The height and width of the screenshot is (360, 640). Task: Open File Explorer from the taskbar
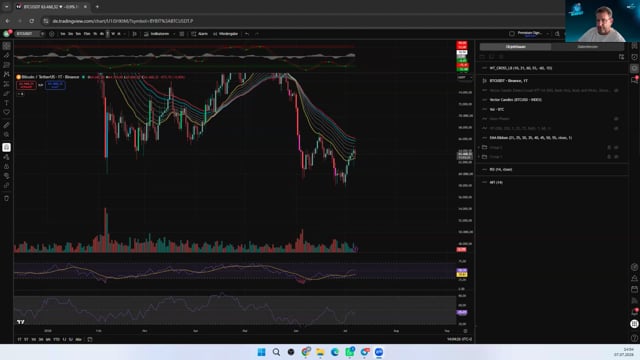tap(320, 352)
